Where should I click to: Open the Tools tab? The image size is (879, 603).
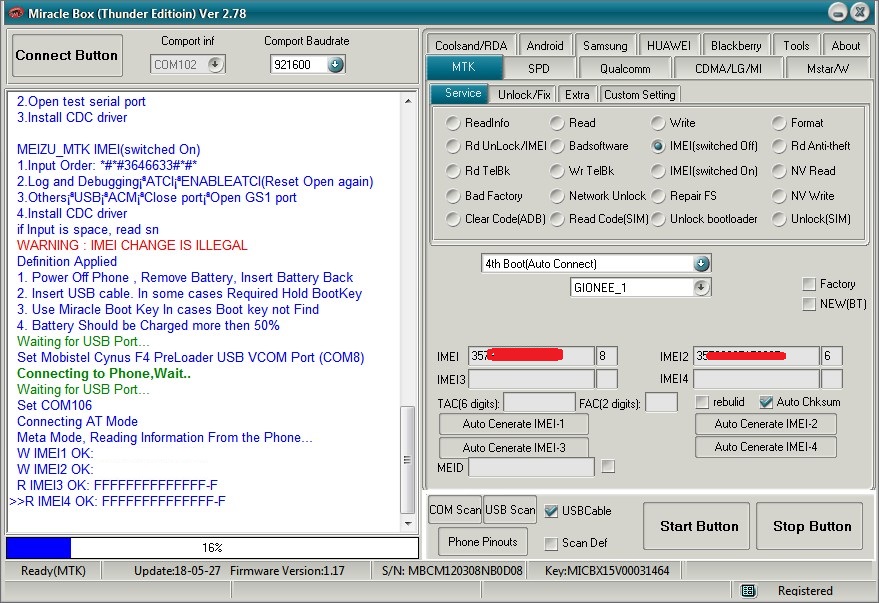(796, 45)
